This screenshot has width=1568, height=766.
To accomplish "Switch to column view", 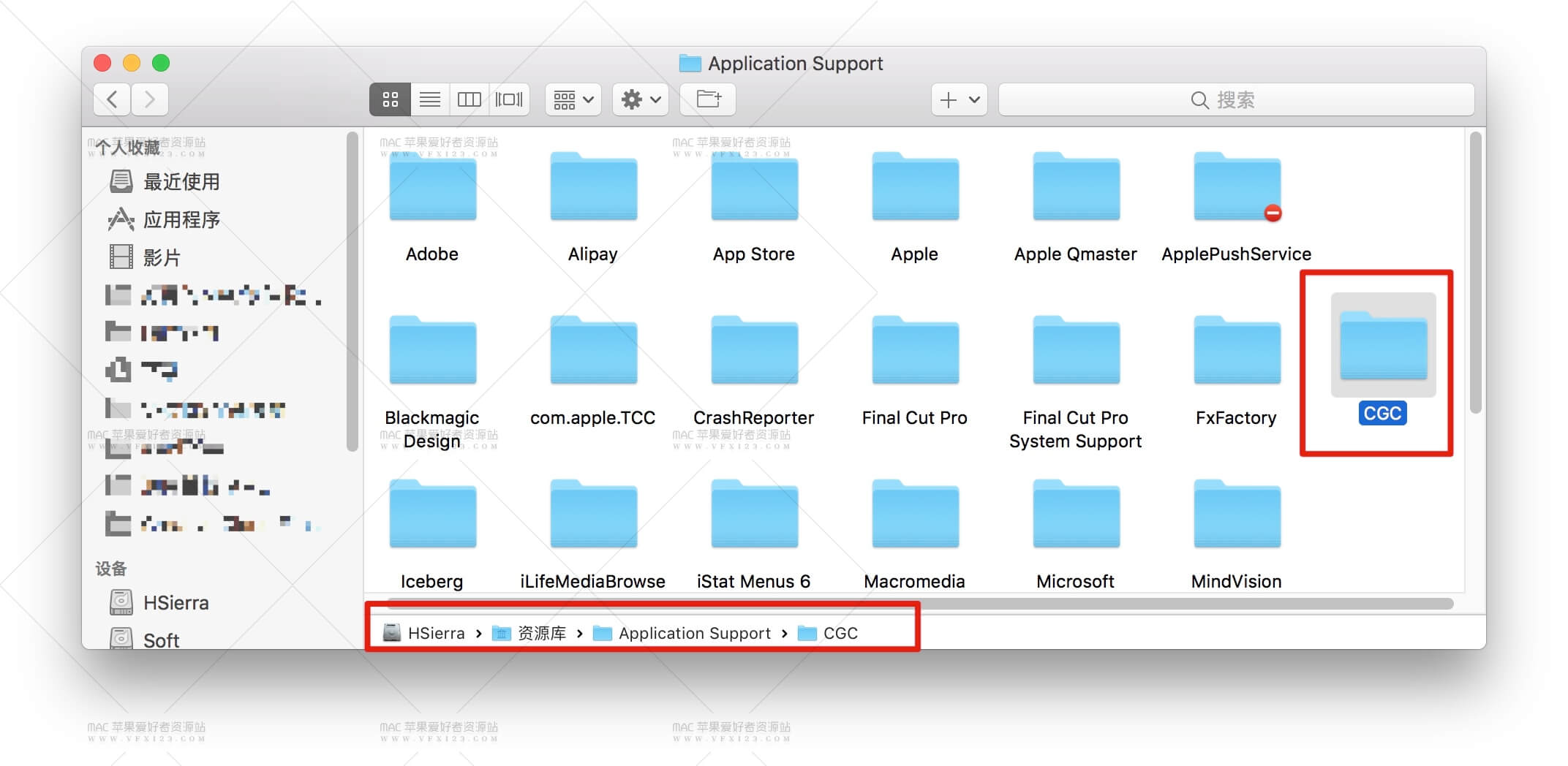I will [470, 99].
